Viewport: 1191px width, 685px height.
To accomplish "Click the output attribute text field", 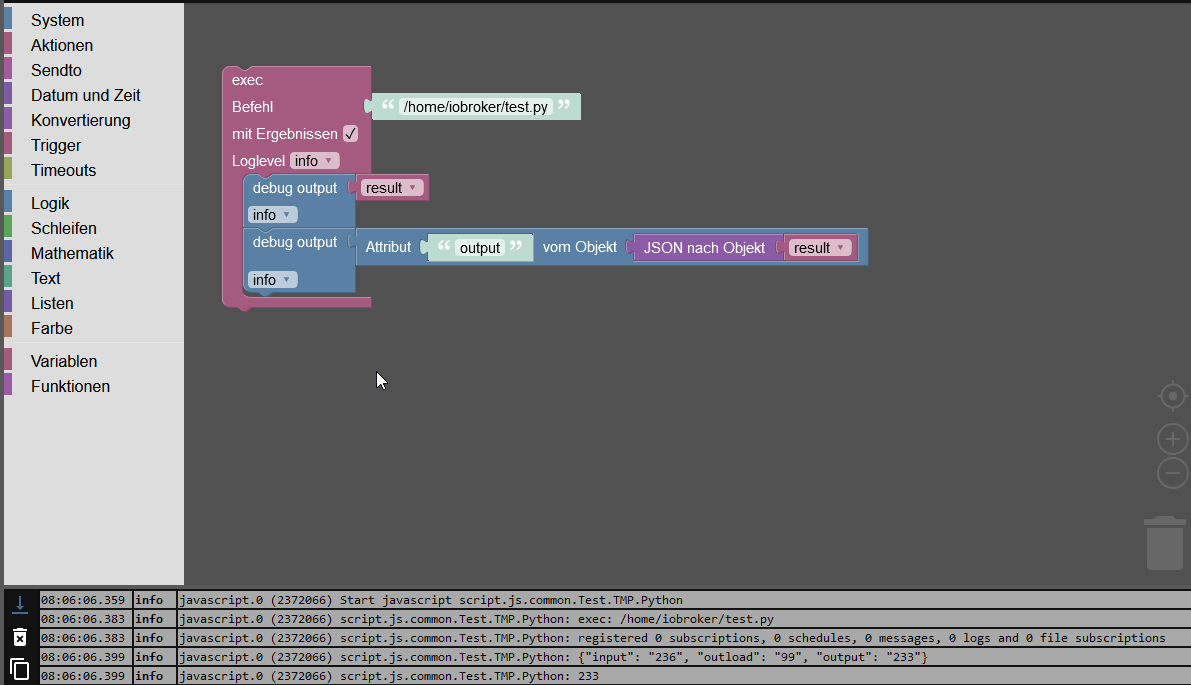I will click(480, 248).
